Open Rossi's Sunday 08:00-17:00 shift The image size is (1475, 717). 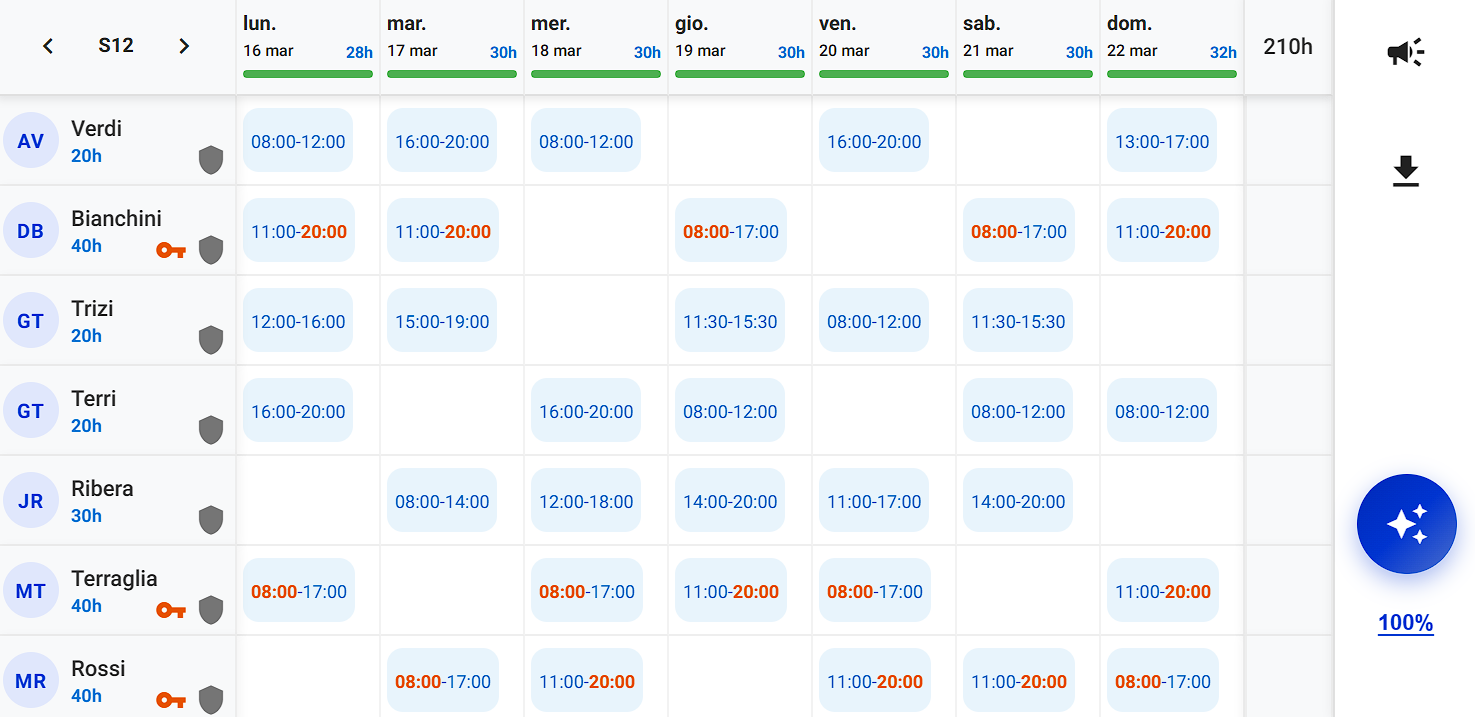point(1162,682)
